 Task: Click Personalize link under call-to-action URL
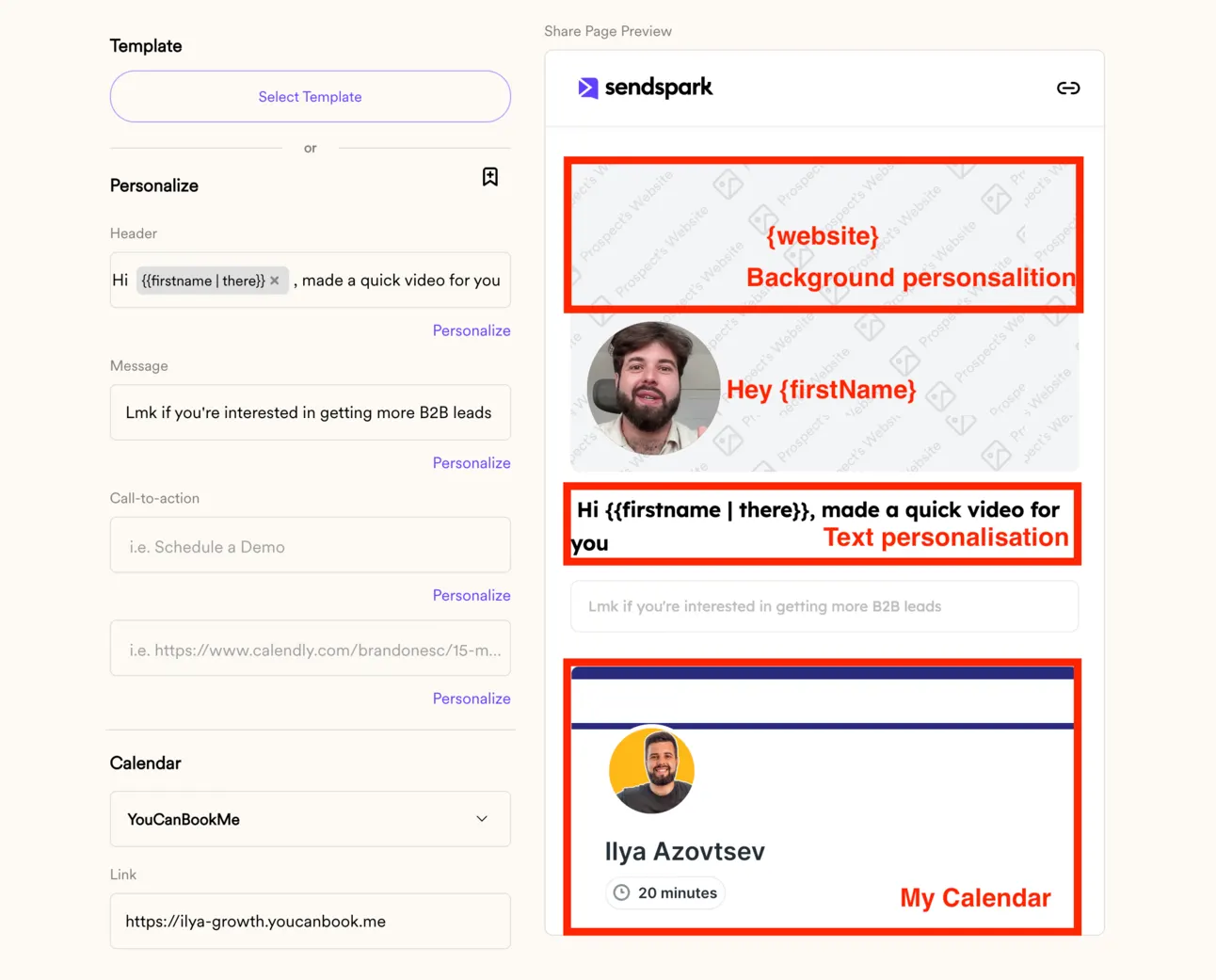pos(471,699)
